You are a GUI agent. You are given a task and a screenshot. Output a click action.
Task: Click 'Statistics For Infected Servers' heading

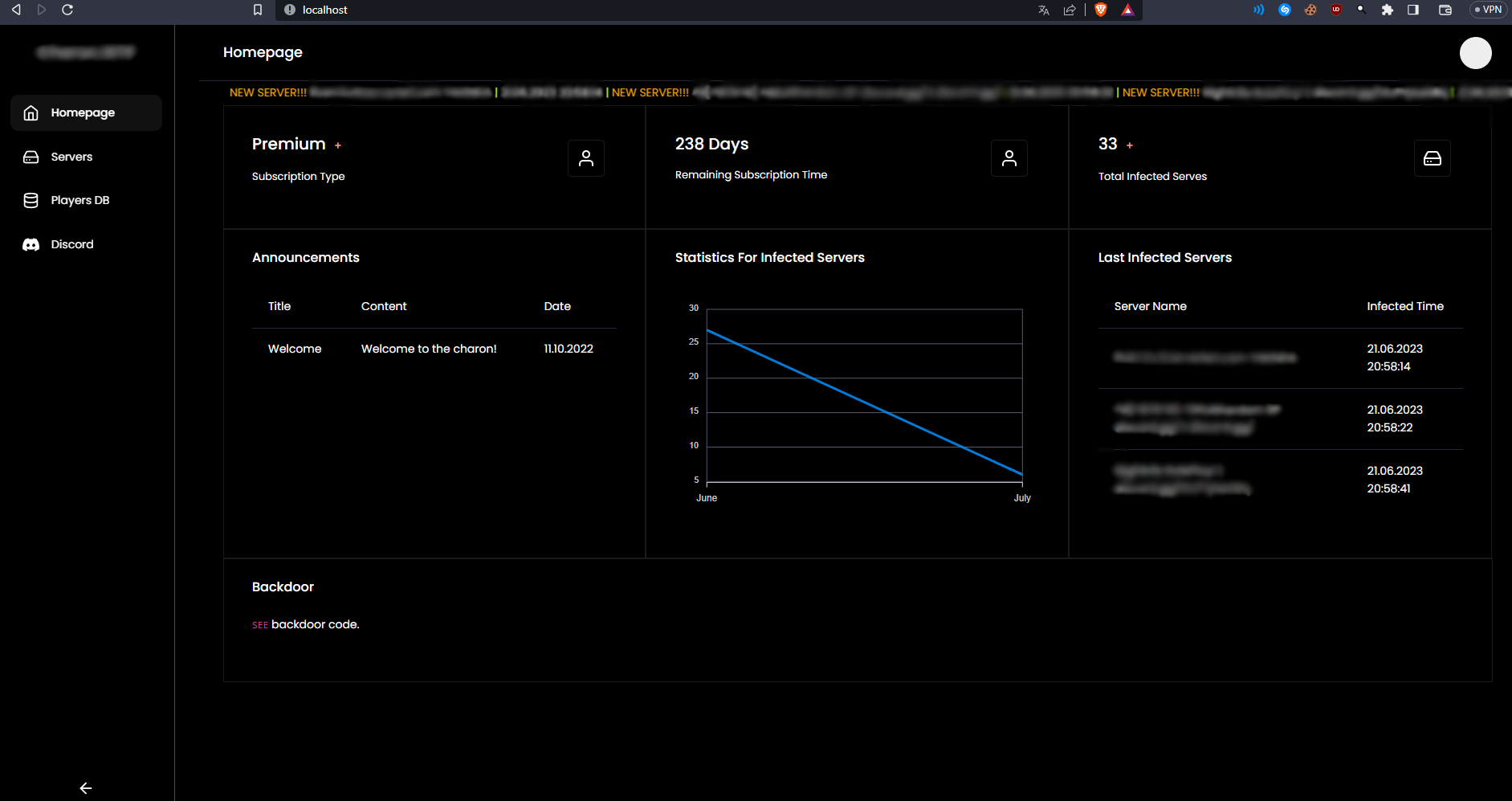pos(770,257)
